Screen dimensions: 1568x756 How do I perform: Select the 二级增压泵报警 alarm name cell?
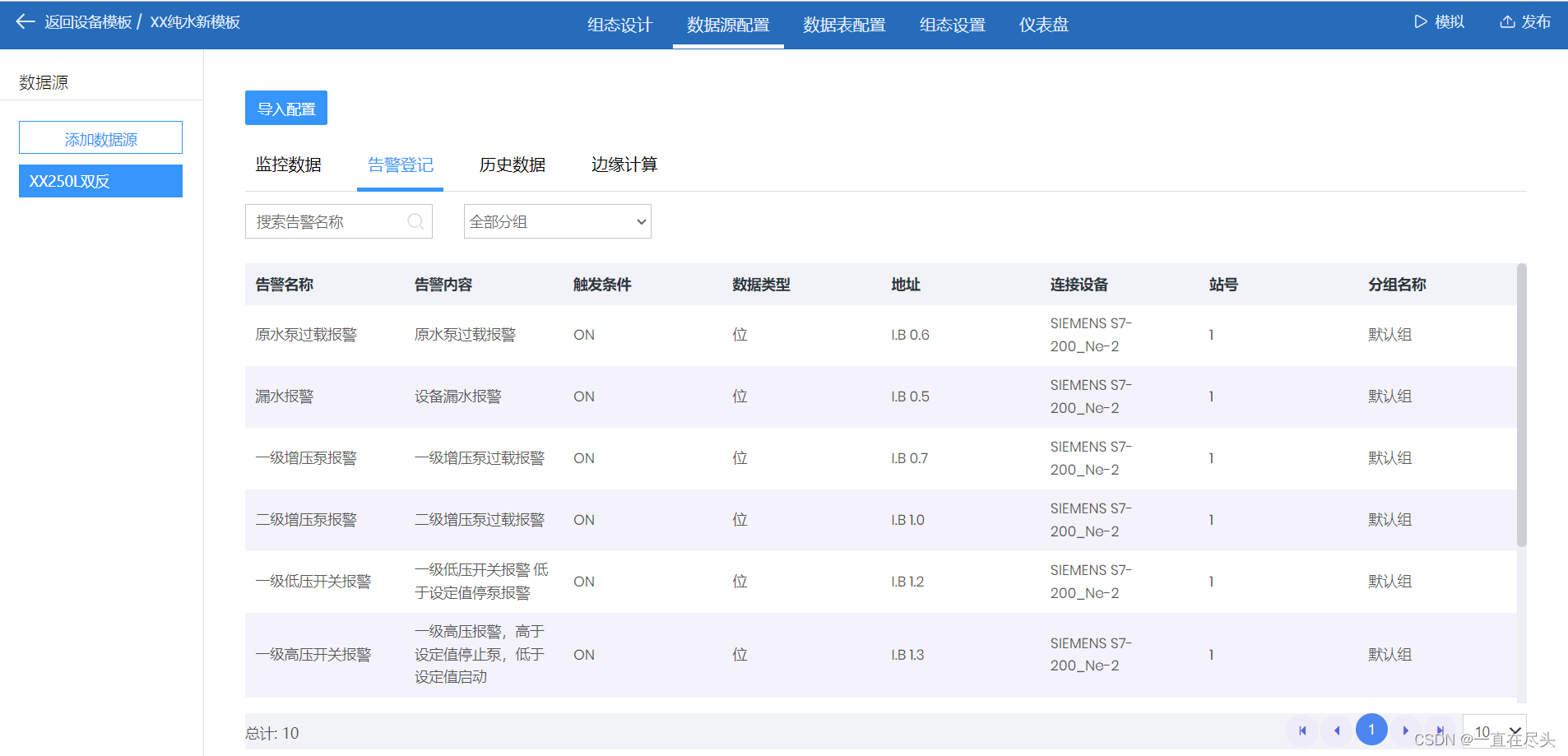click(x=306, y=520)
